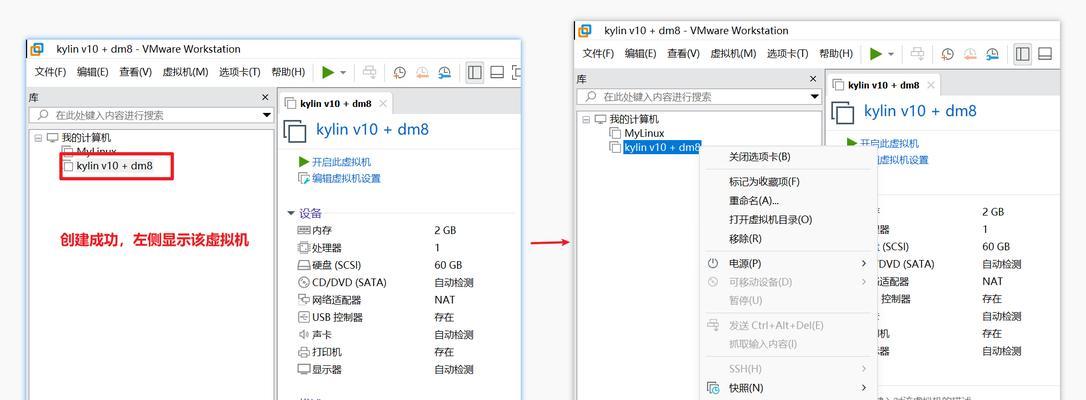Click the CD/DVD (SATA) disc icon in left window
Viewport: 1086px width, 400px height.
303,282
